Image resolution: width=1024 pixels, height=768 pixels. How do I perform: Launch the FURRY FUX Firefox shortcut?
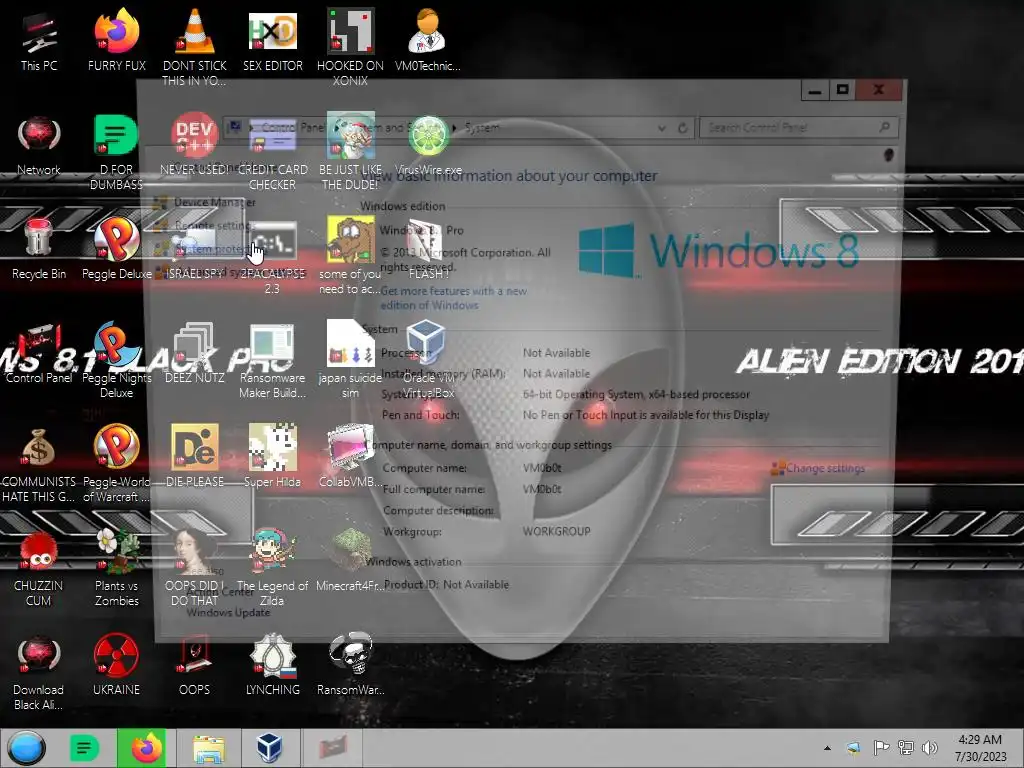click(116, 40)
